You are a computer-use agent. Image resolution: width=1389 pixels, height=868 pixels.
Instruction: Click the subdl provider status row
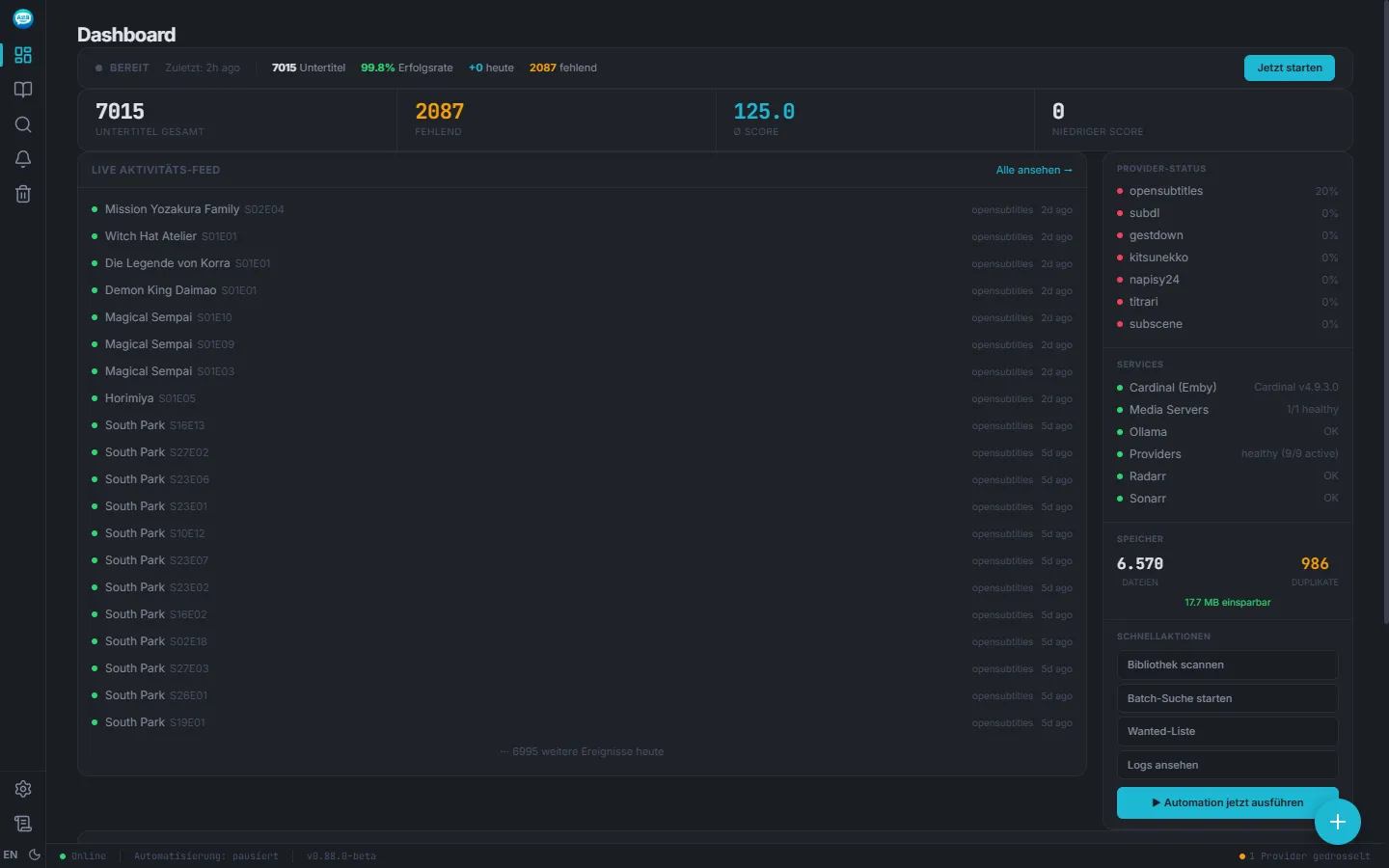[x=1227, y=213]
